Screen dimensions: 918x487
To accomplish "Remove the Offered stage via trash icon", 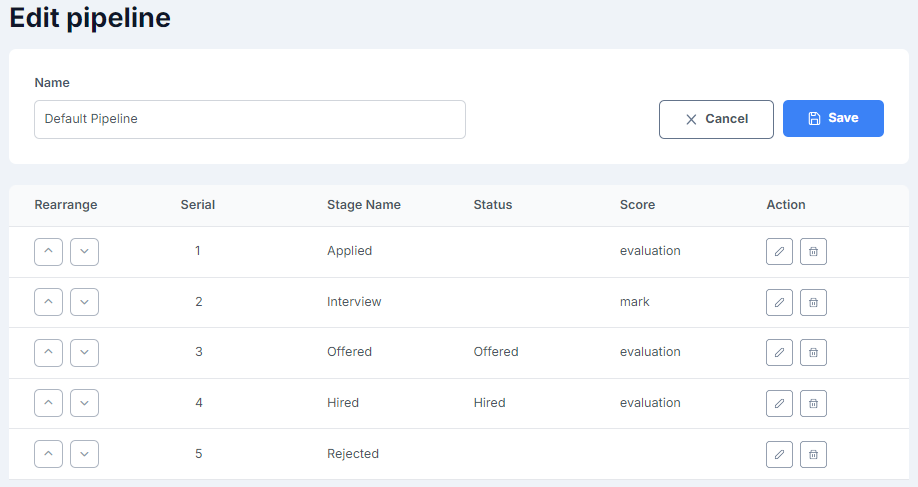I will click(813, 352).
